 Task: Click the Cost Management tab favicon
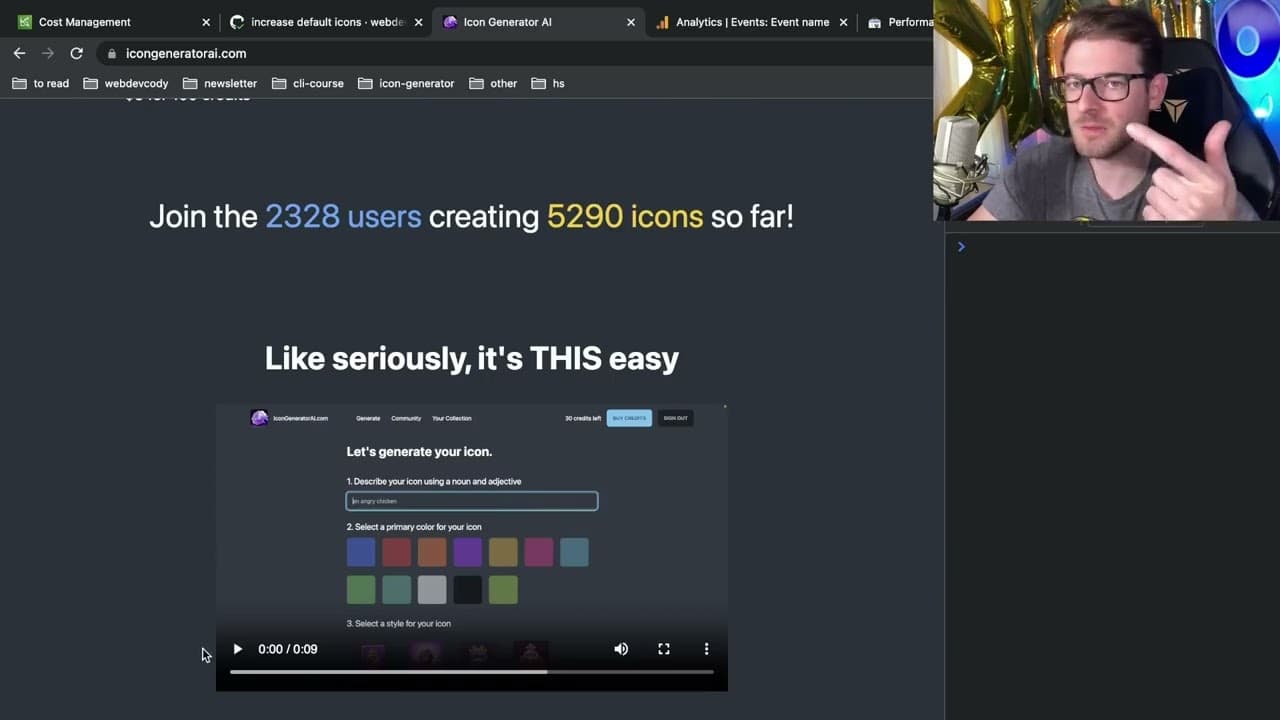coord(25,22)
